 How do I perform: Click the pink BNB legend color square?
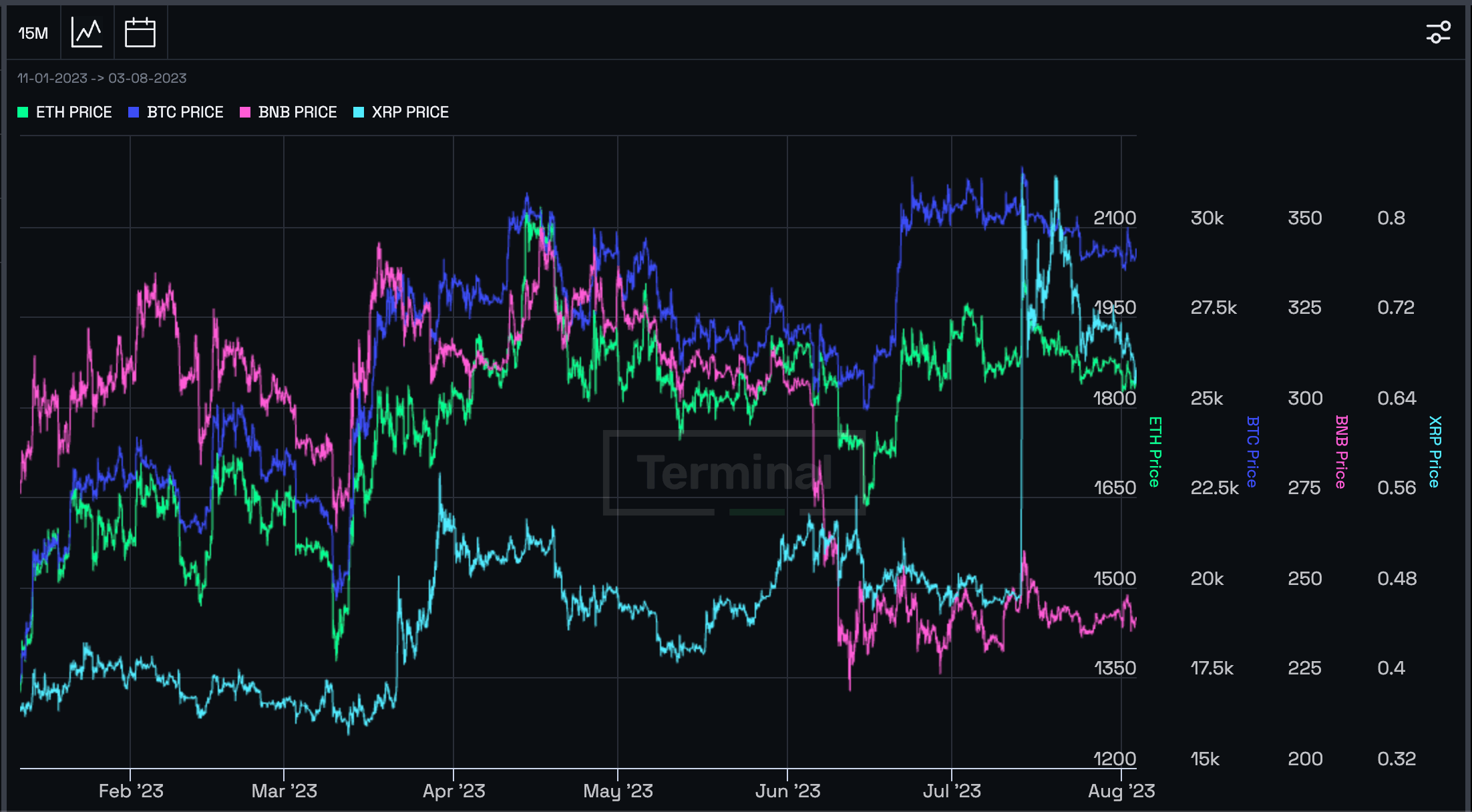[x=245, y=112]
